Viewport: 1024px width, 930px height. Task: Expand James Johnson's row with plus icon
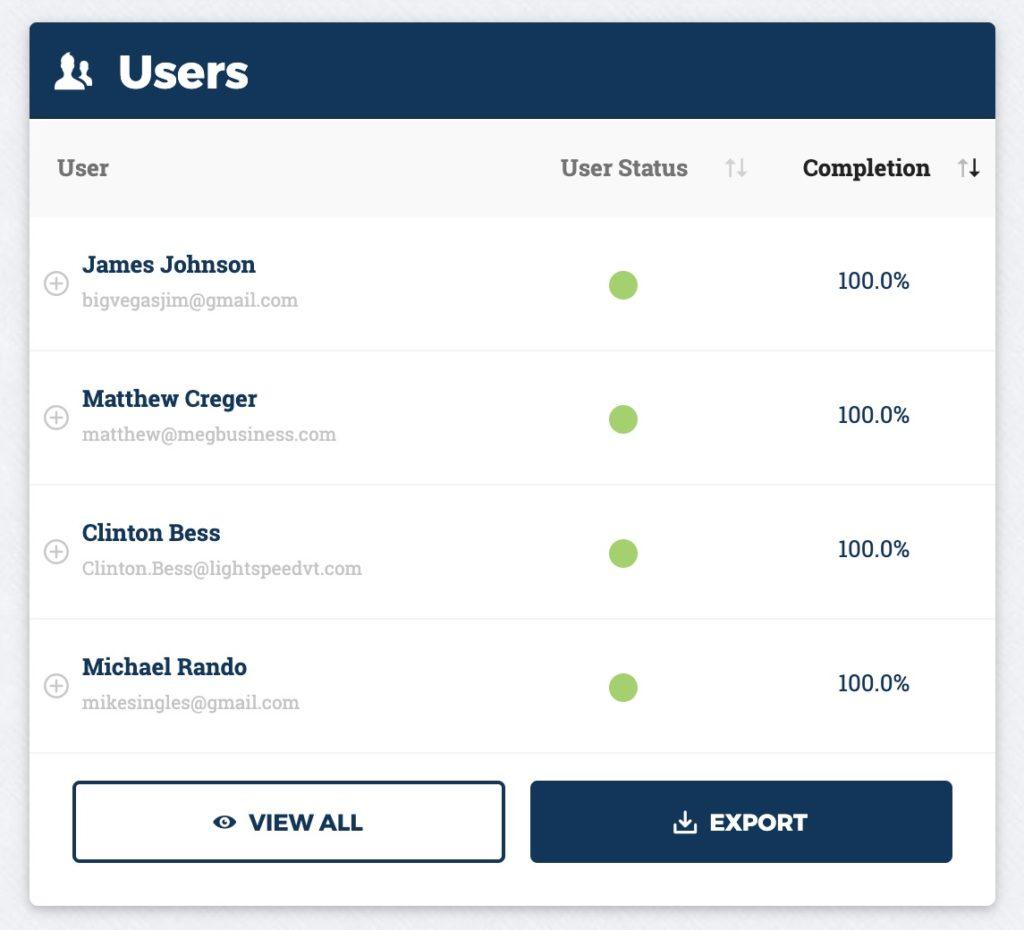tap(56, 283)
